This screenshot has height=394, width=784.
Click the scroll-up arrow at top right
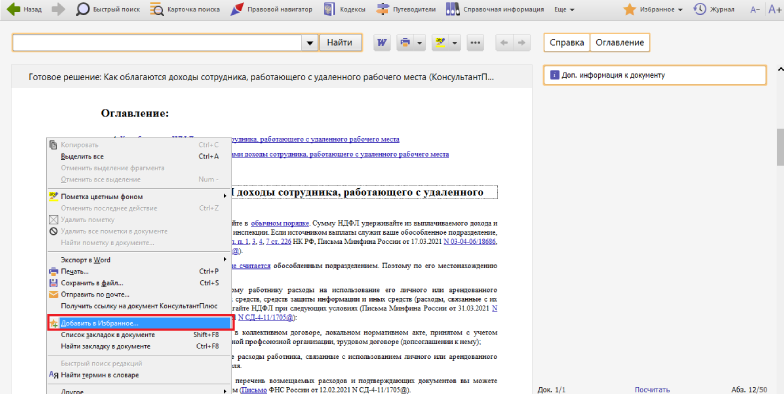pyautogui.click(x=780, y=70)
